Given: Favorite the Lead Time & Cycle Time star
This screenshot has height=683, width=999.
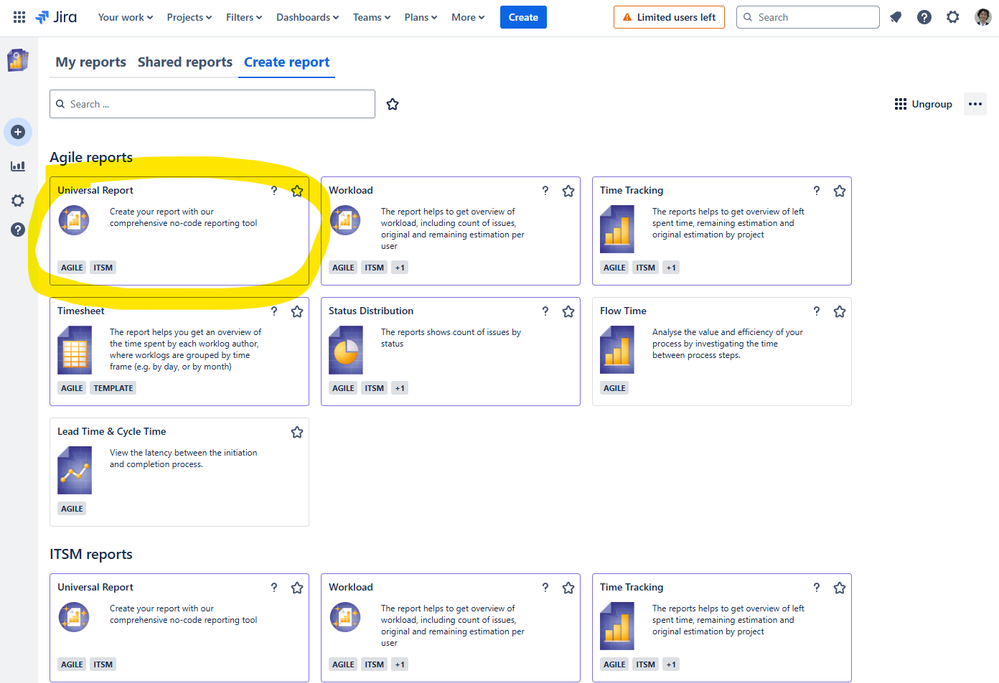Looking at the screenshot, I should (x=297, y=432).
